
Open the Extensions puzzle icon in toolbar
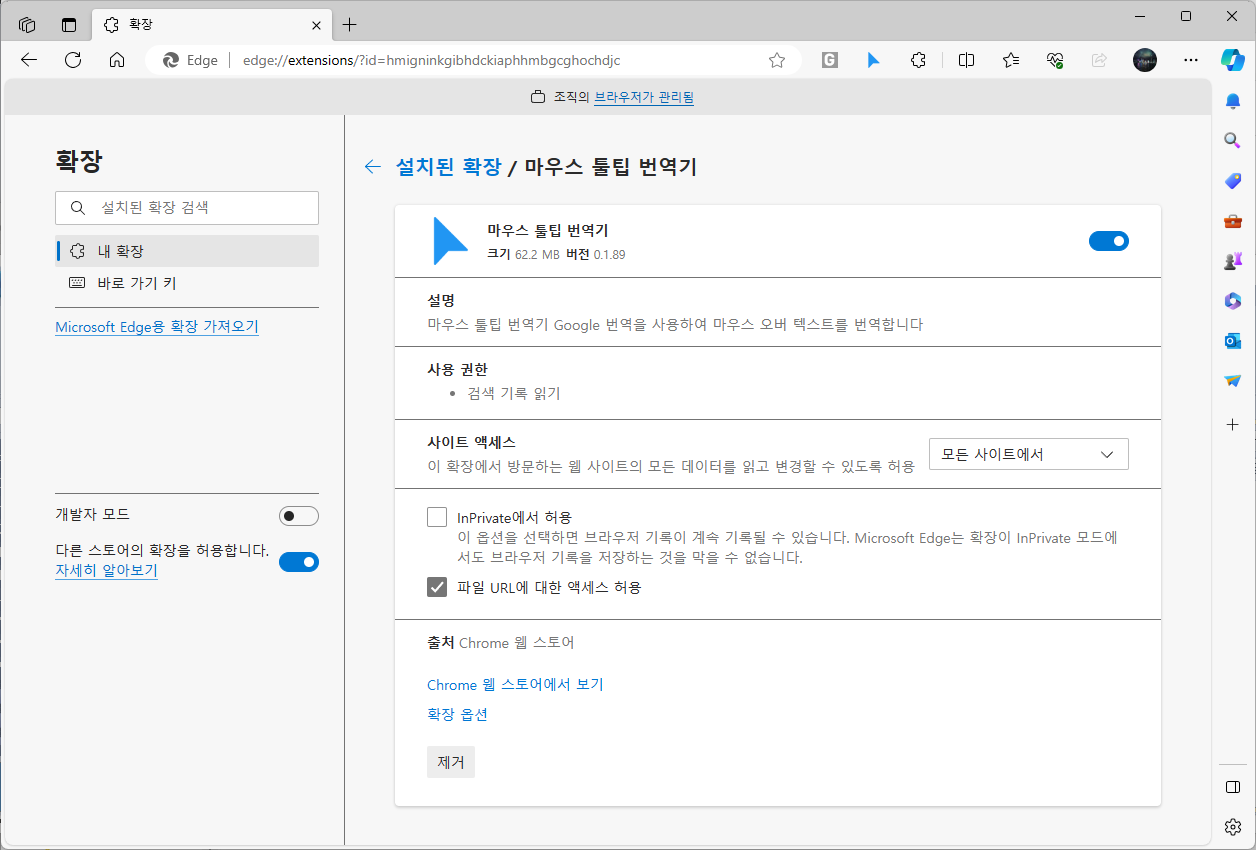tap(918, 60)
